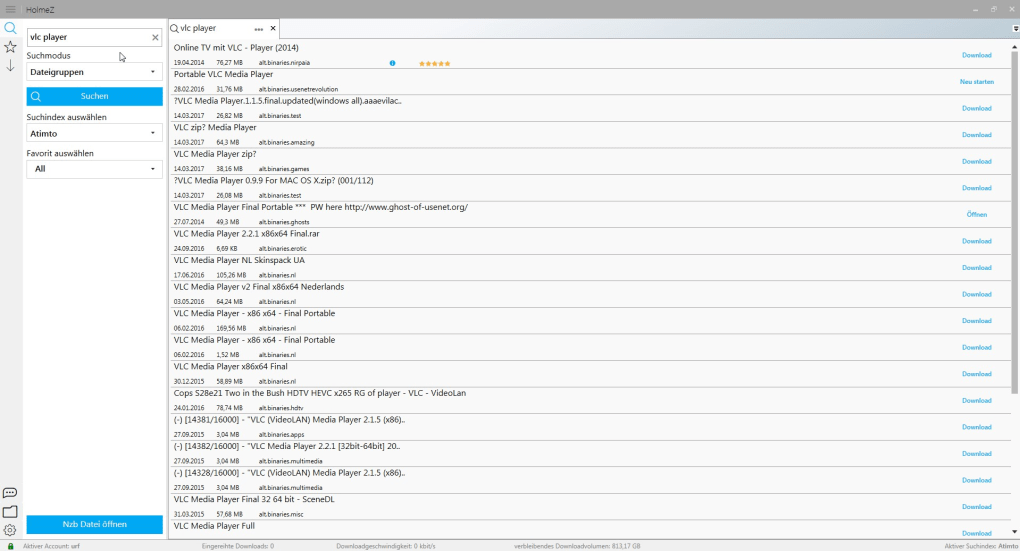Screen dimensions: 1020x551
Task: Click Öffnen for VLC Media Player Final Portable
Action: (x=976, y=215)
